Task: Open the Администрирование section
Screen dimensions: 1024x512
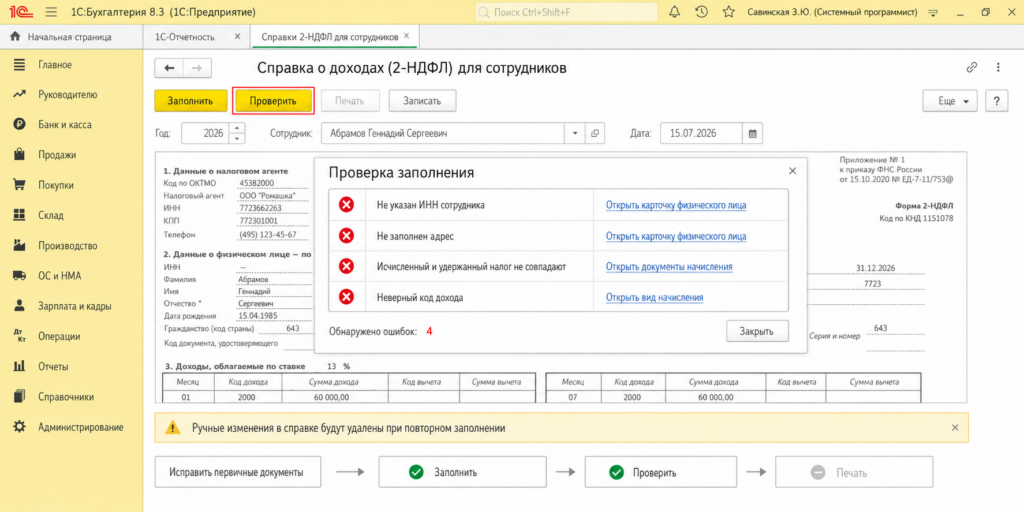Action: click(x=80, y=427)
